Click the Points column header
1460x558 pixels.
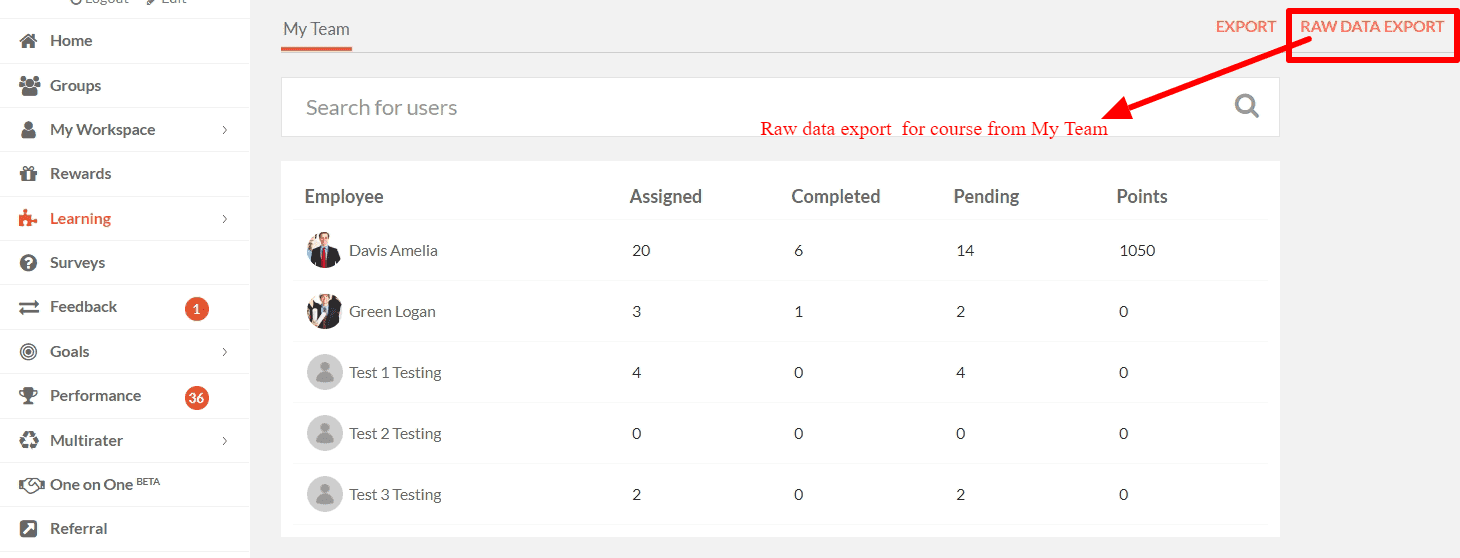click(x=1142, y=197)
